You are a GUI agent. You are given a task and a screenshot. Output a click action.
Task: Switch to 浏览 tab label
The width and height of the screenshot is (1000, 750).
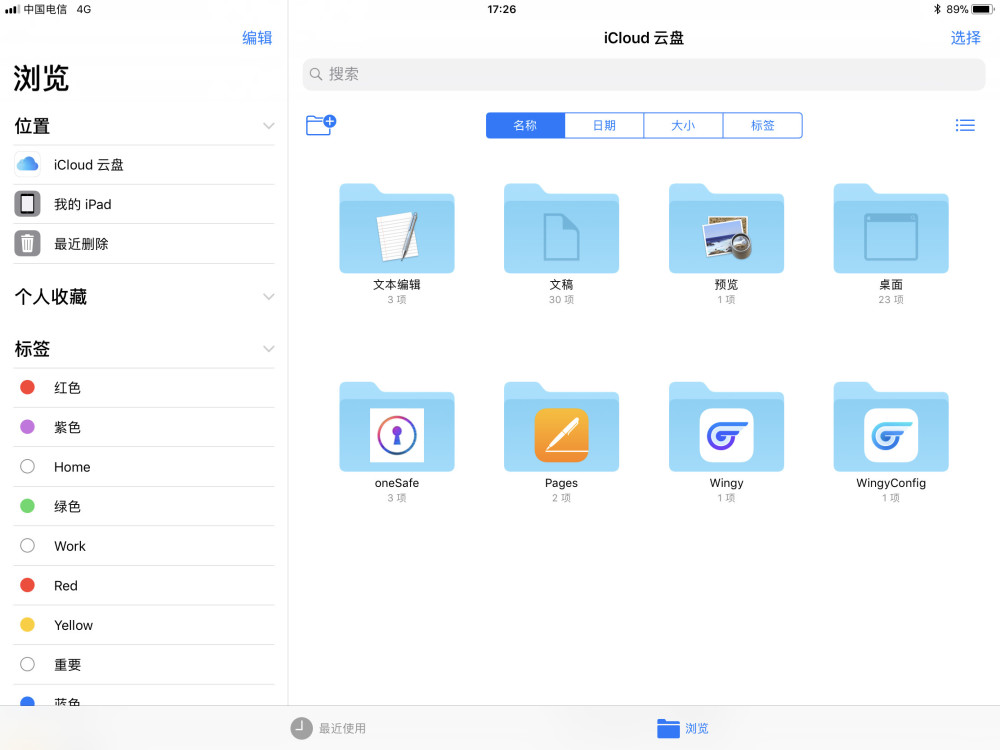696,728
